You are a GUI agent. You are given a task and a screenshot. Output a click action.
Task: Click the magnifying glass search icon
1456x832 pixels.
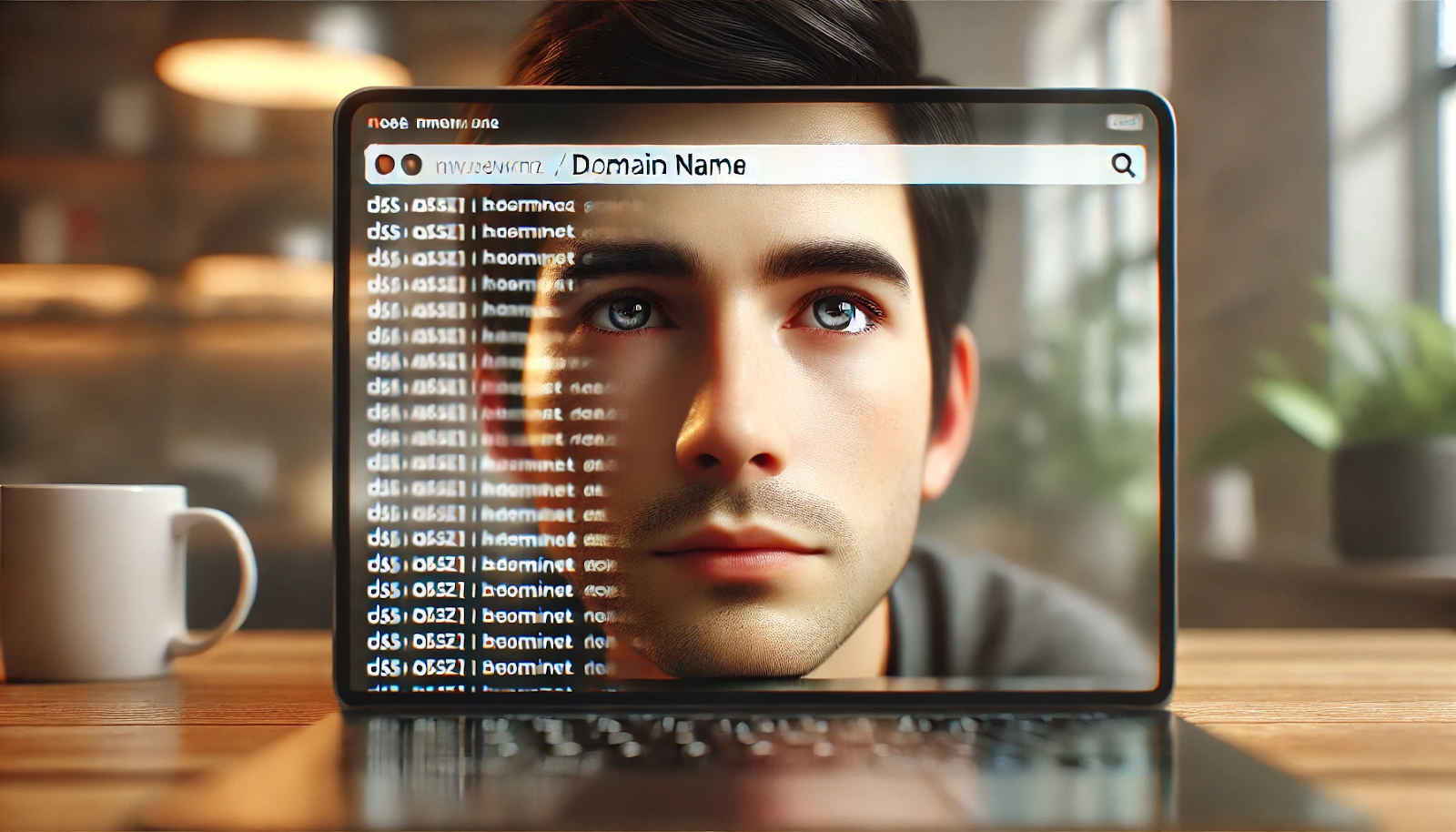click(1123, 165)
